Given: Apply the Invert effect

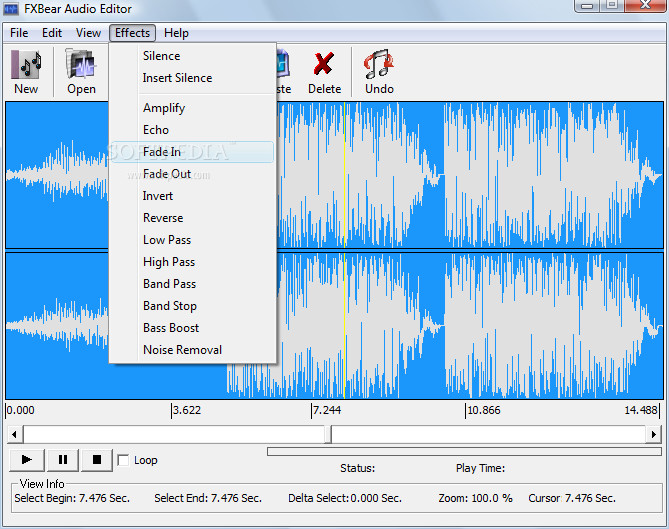Looking at the screenshot, I should 192,196.
